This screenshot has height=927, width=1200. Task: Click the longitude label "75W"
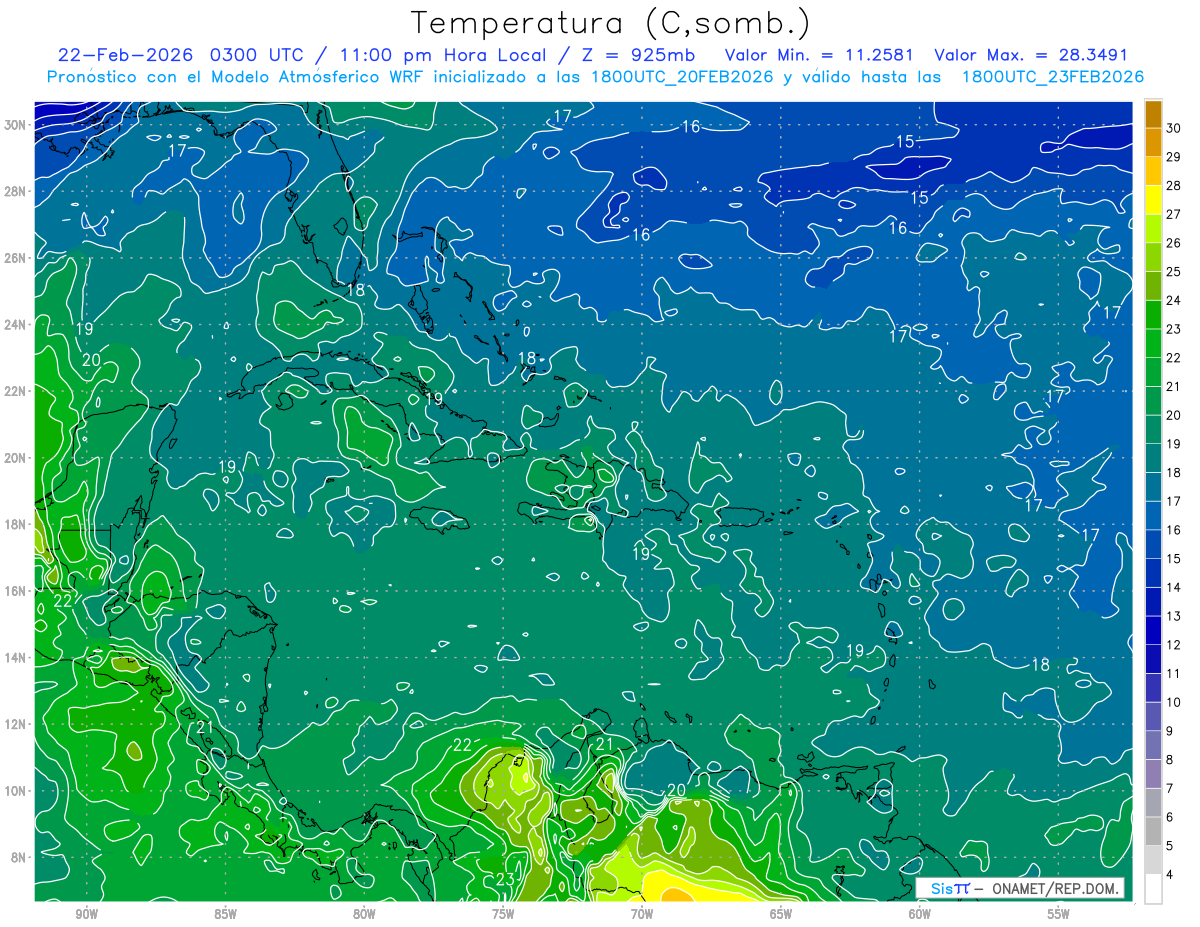tap(503, 914)
